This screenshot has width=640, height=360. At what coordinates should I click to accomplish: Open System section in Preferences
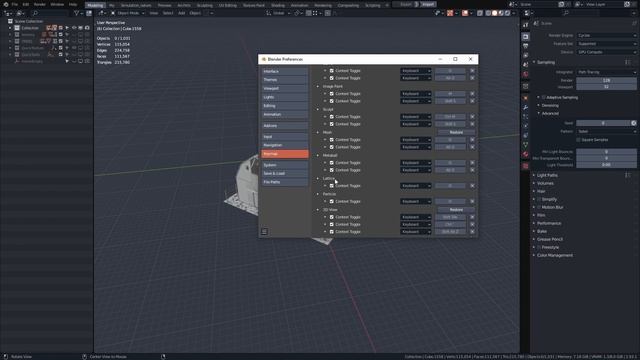pos(284,165)
